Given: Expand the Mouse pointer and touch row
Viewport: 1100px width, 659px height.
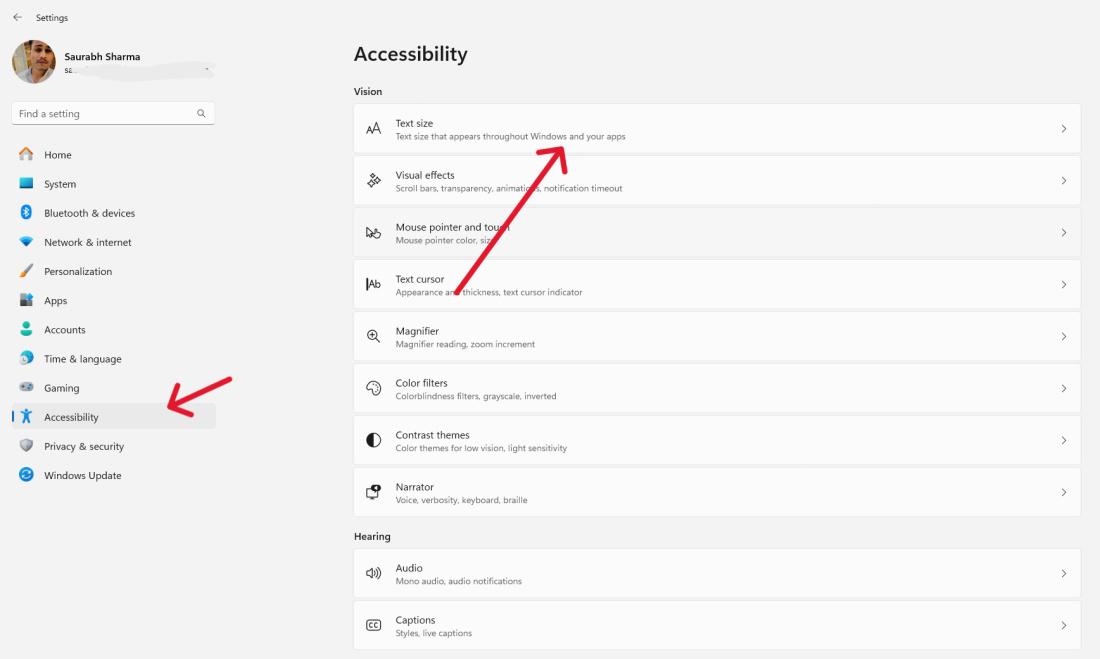Looking at the screenshot, I should (x=1063, y=232).
